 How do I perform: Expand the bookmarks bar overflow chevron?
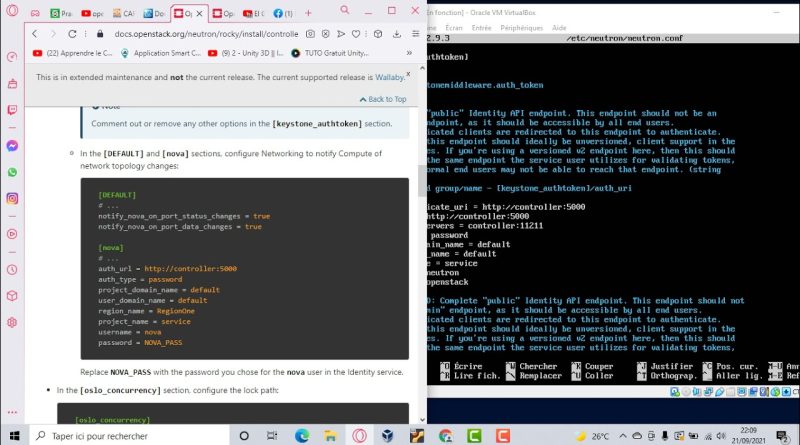coord(409,53)
